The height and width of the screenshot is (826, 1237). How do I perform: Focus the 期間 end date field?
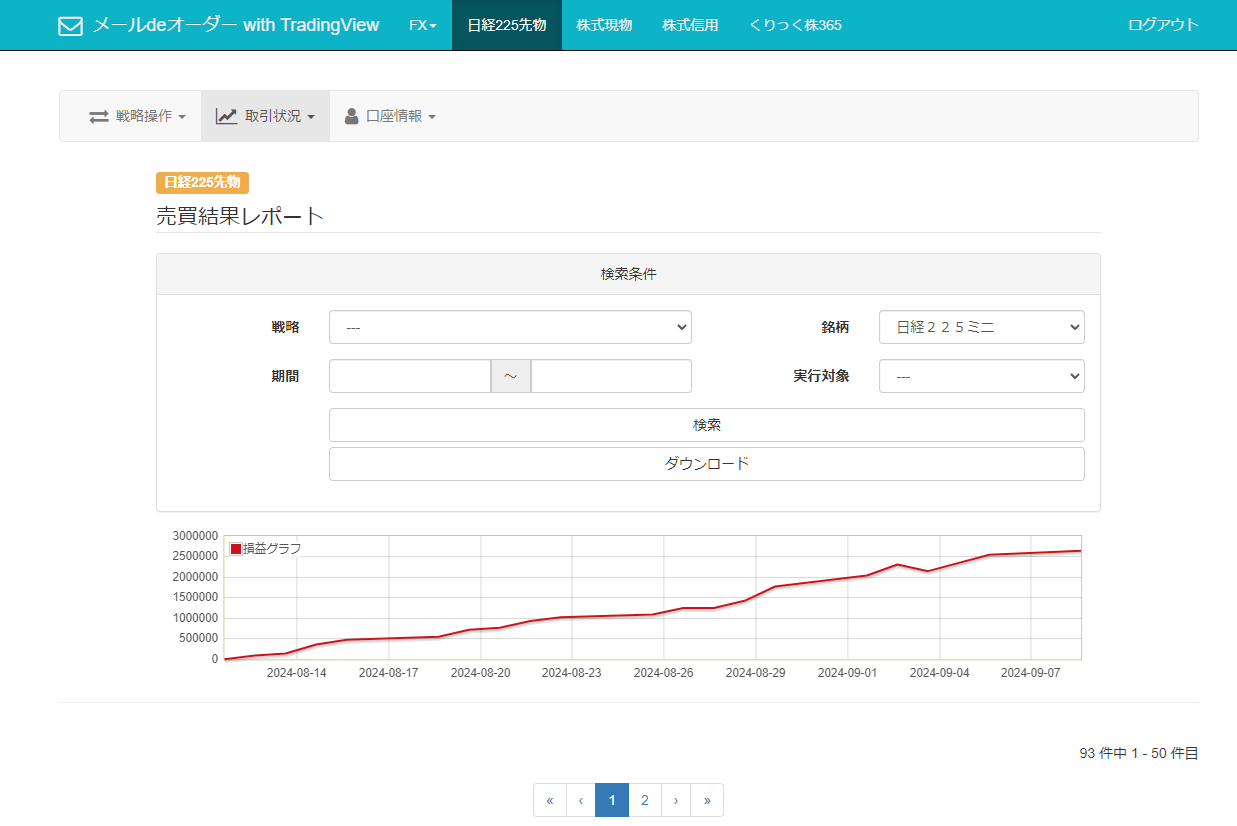[611, 376]
